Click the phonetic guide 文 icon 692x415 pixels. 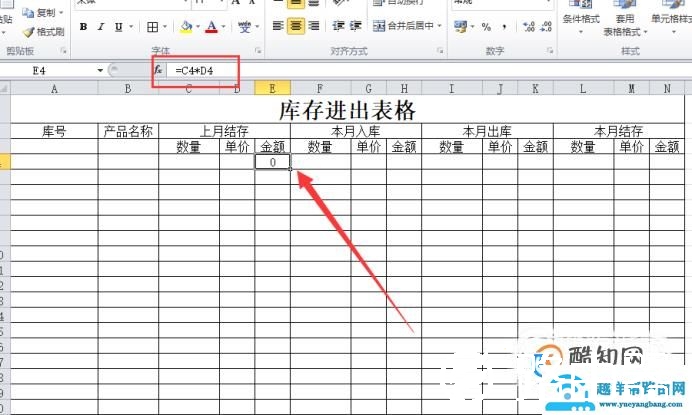(x=244, y=26)
